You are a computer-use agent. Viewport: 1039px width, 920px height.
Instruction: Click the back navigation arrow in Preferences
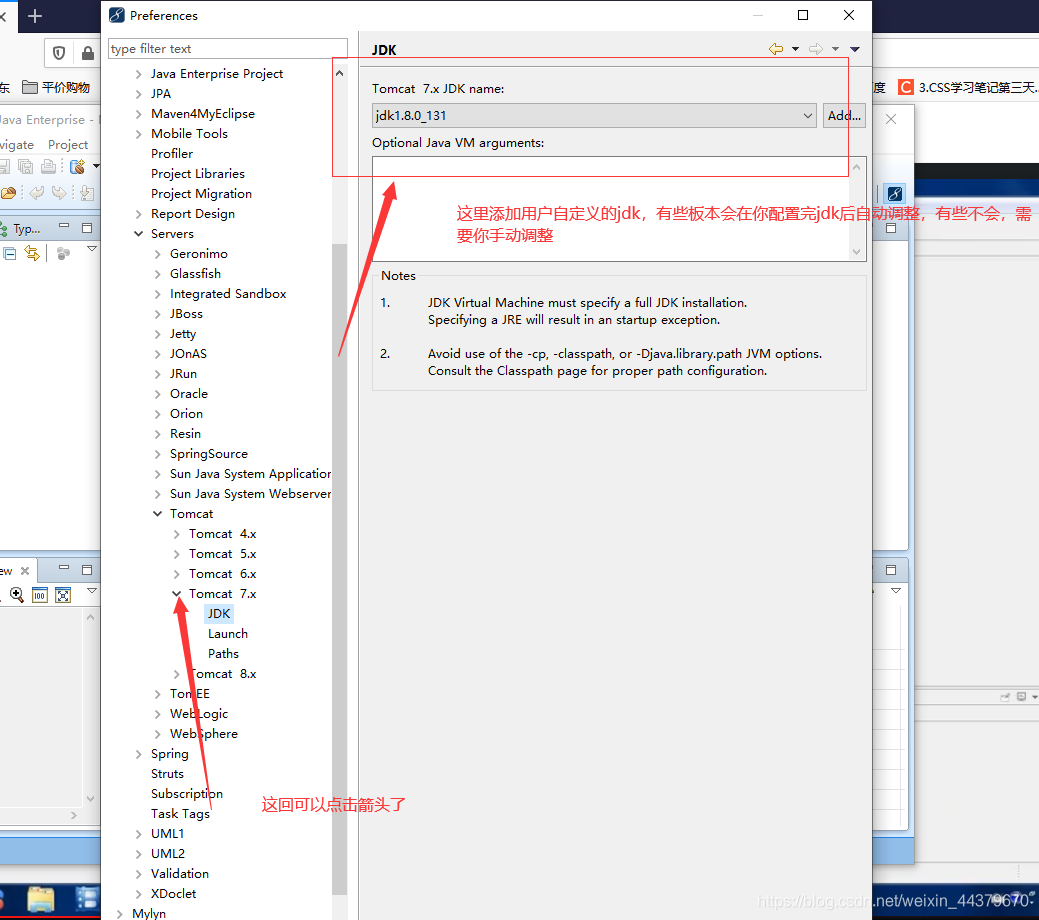pyautogui.click(x=776, y=49)
